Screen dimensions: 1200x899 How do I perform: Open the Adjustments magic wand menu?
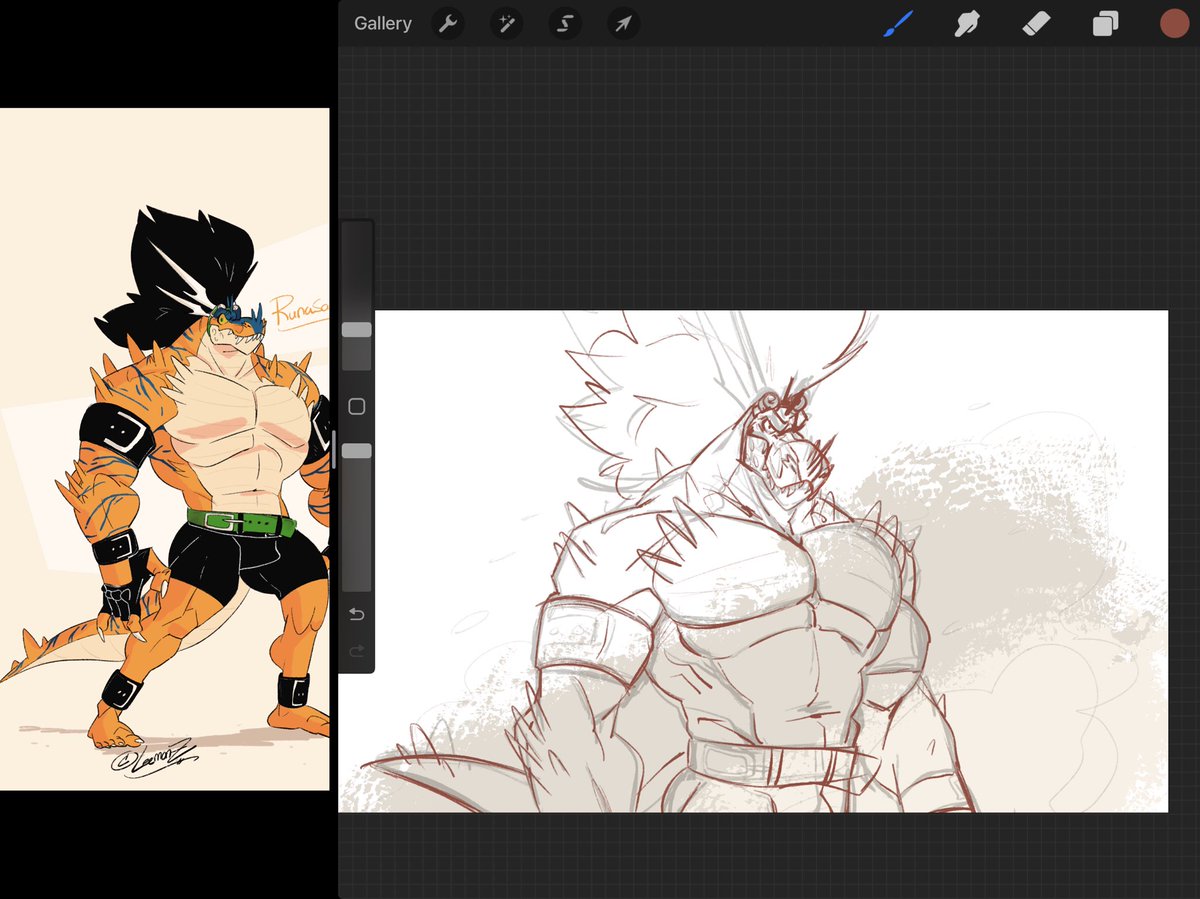(x=506, y=23)
